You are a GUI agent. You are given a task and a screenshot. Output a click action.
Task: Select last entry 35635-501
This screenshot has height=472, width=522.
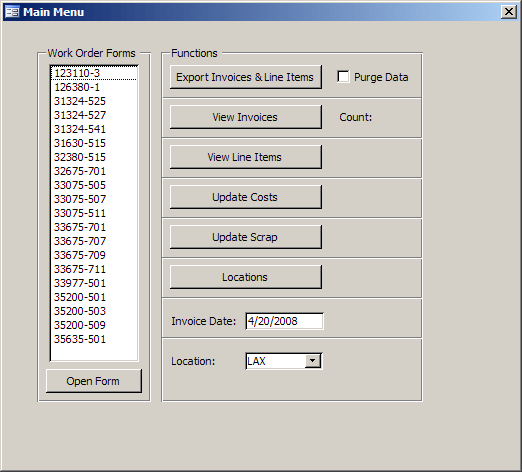point(94,339)
